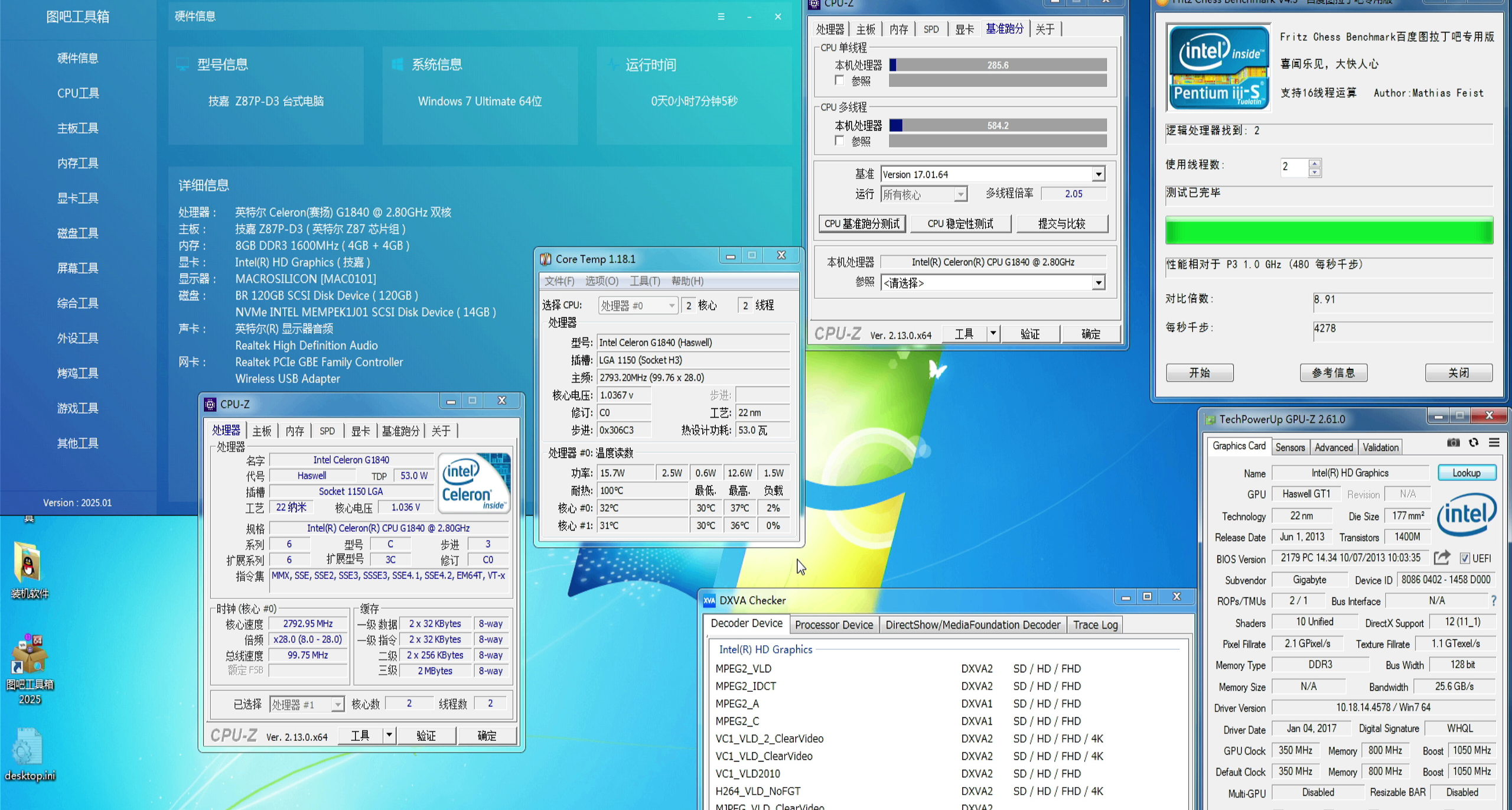The image size is (1512, 810).
Task: Open the Sensors tab in GPU-Z
Action: pyautogui.click(x=1290, y=447)
